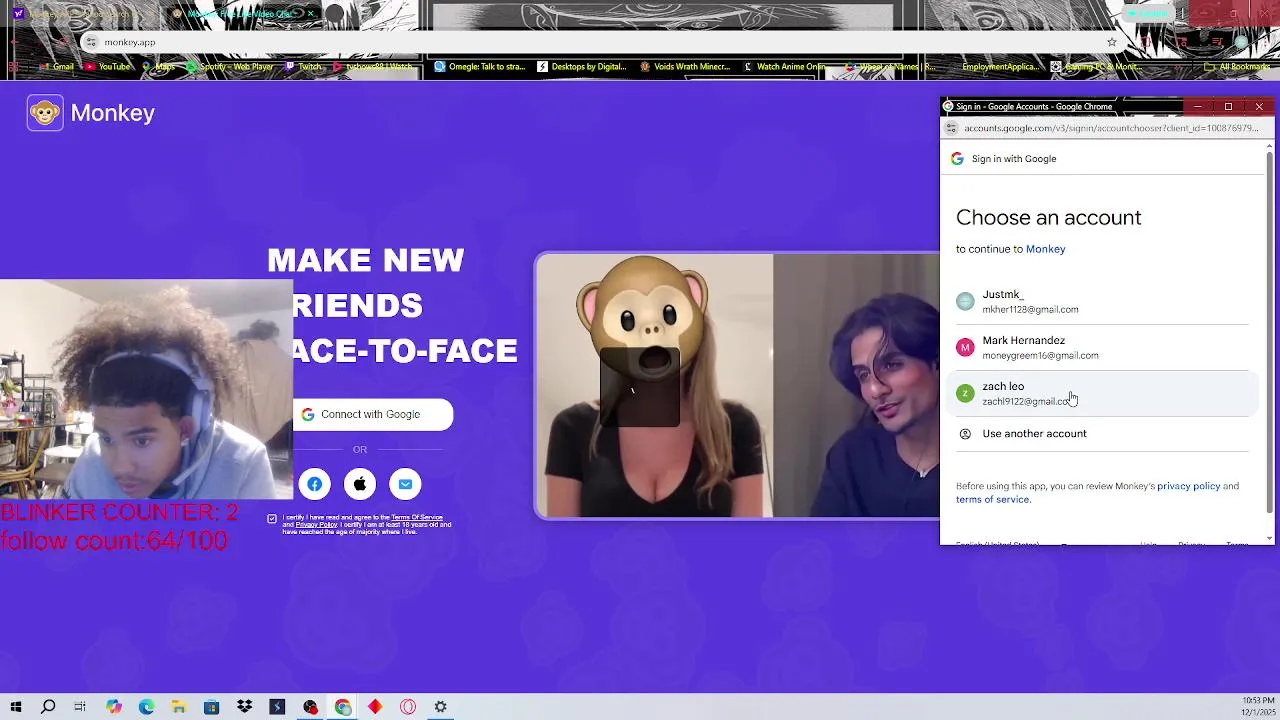Screen dimensions: 1280x720
Task: Bookmark this page with star icon
Action: coord(1111,42)
